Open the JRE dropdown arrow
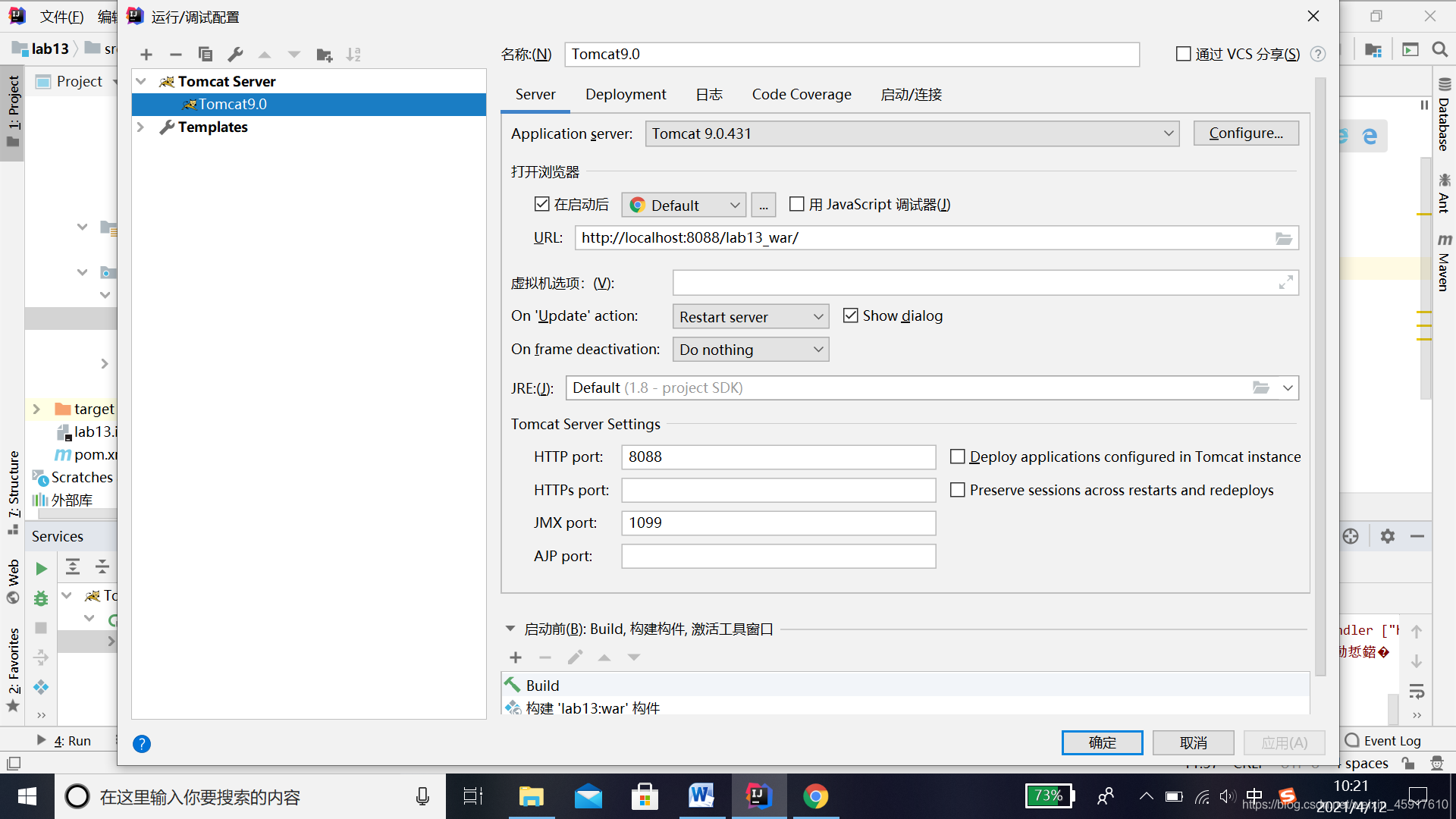The image size is (1456, 819). (1288, 388)
